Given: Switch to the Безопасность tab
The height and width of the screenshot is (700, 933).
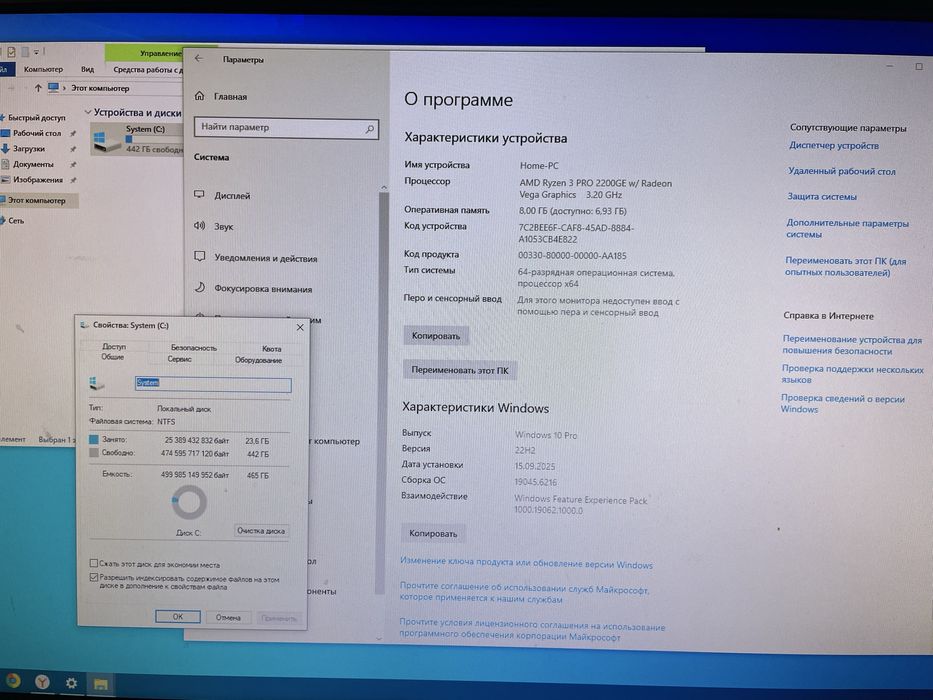Looking at the screenshot, I should pyautogui.click(x=194, y=348).
